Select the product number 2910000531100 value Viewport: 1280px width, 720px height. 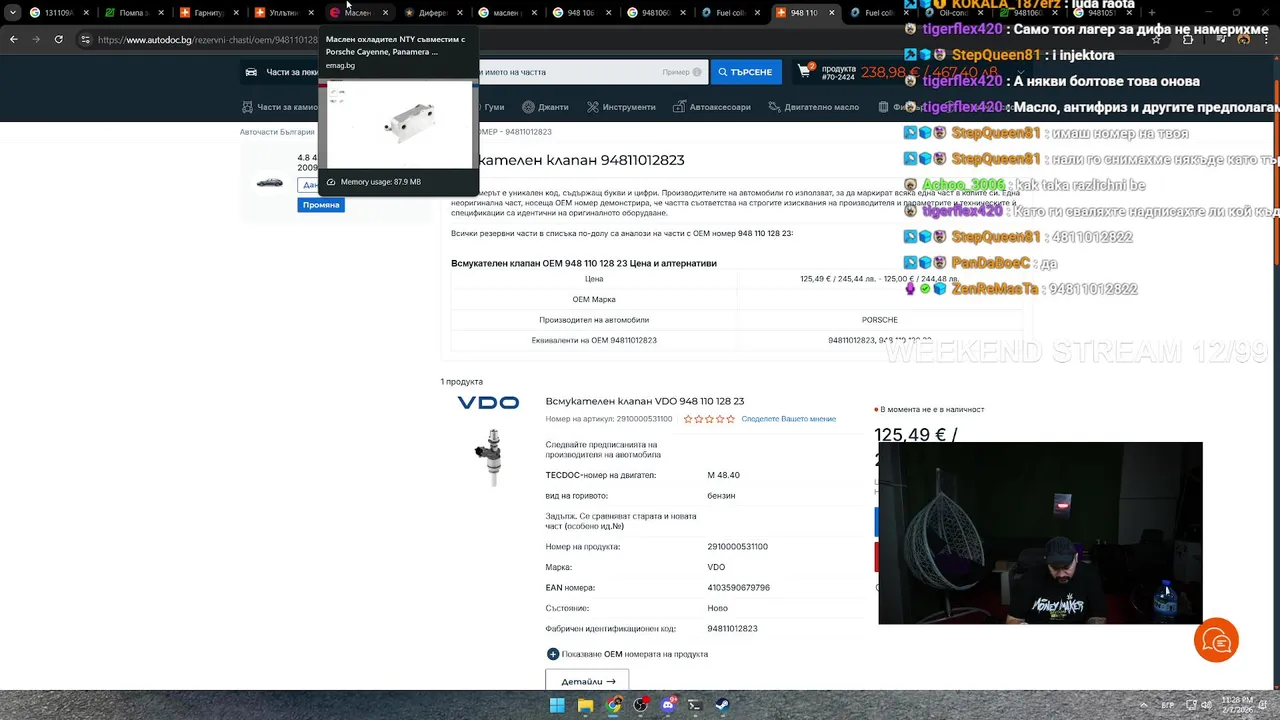coord(738,547)
